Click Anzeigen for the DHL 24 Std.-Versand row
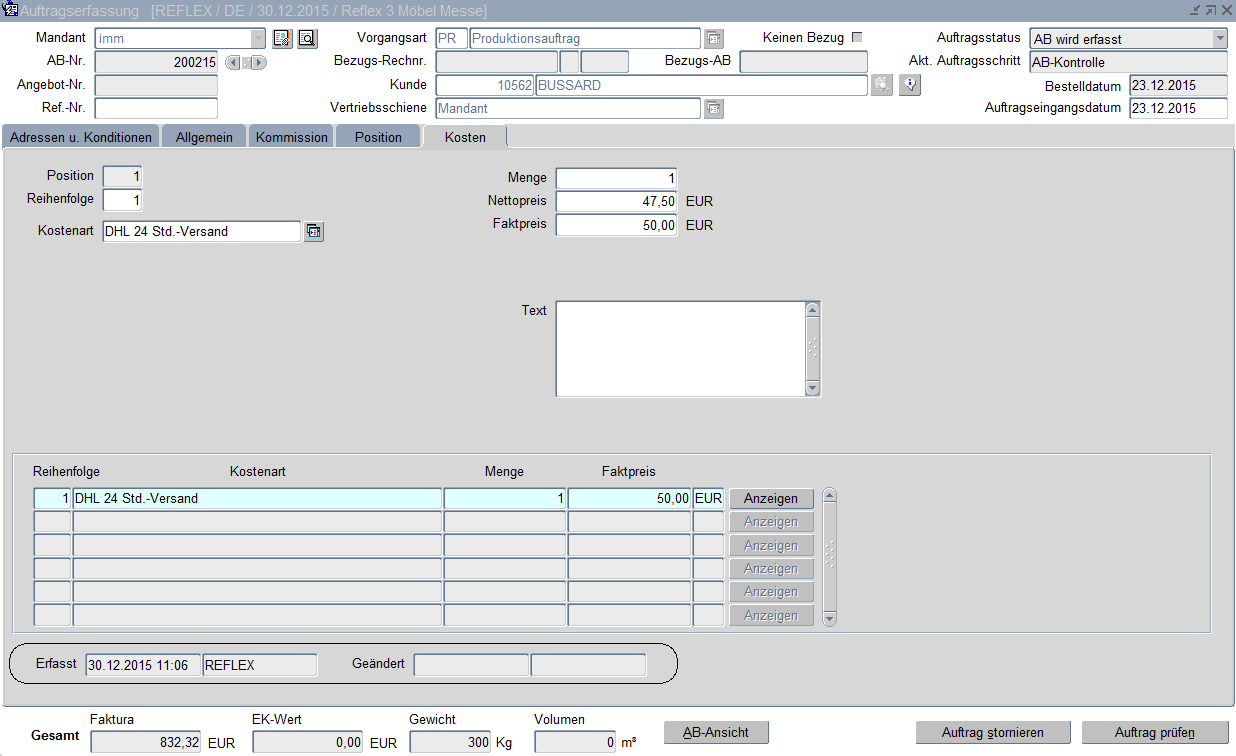 click(x=770, y=499)
